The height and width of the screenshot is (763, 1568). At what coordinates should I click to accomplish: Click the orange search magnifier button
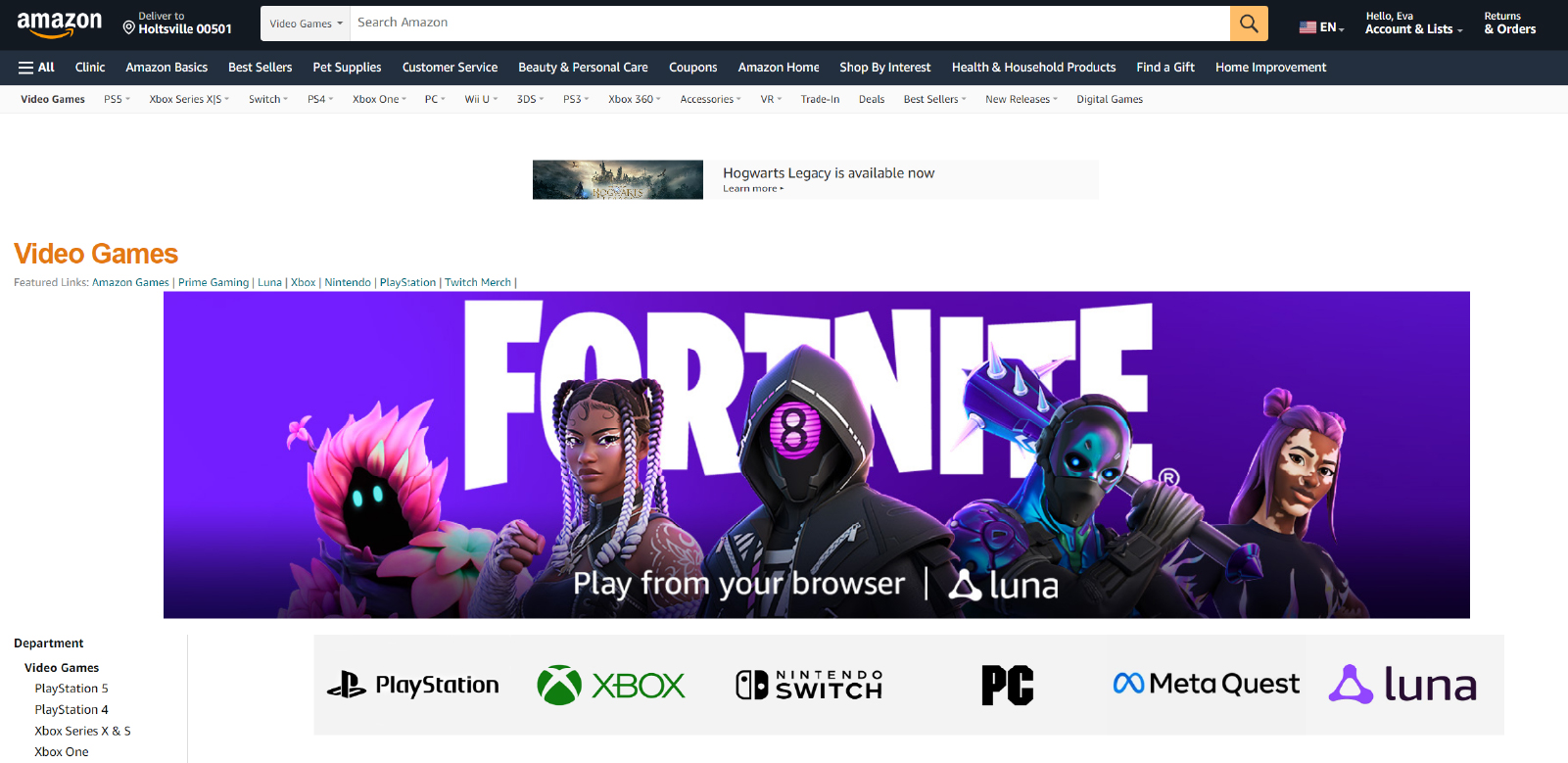pos(1249,24)
